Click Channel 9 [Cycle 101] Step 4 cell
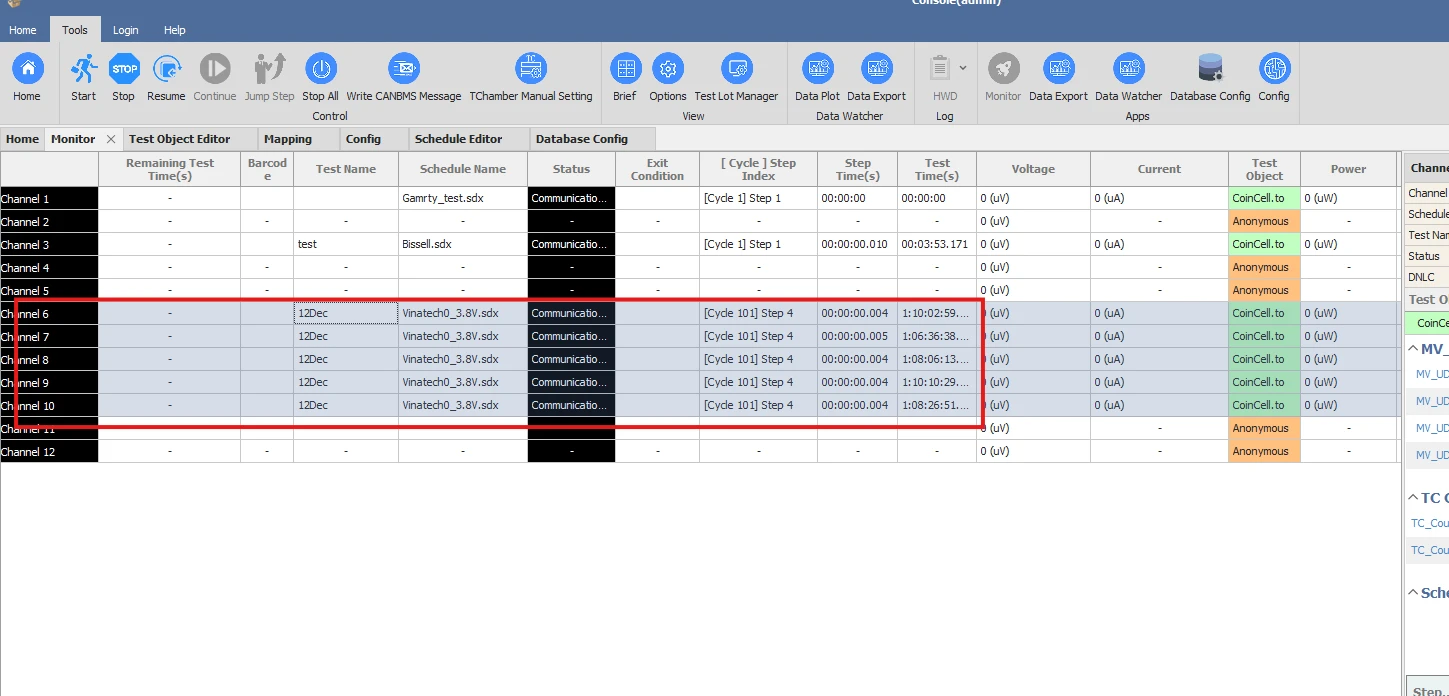Image resolution: width=1449 pixels, height=696 pixels. coord(758,382)
